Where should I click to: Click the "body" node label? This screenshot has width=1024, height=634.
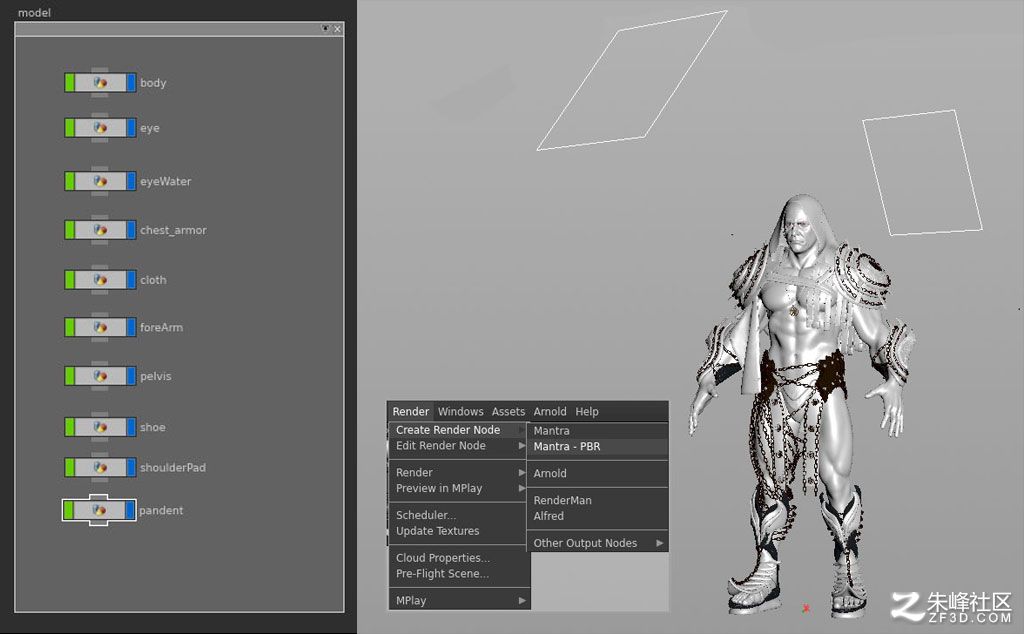coord(153,83)
